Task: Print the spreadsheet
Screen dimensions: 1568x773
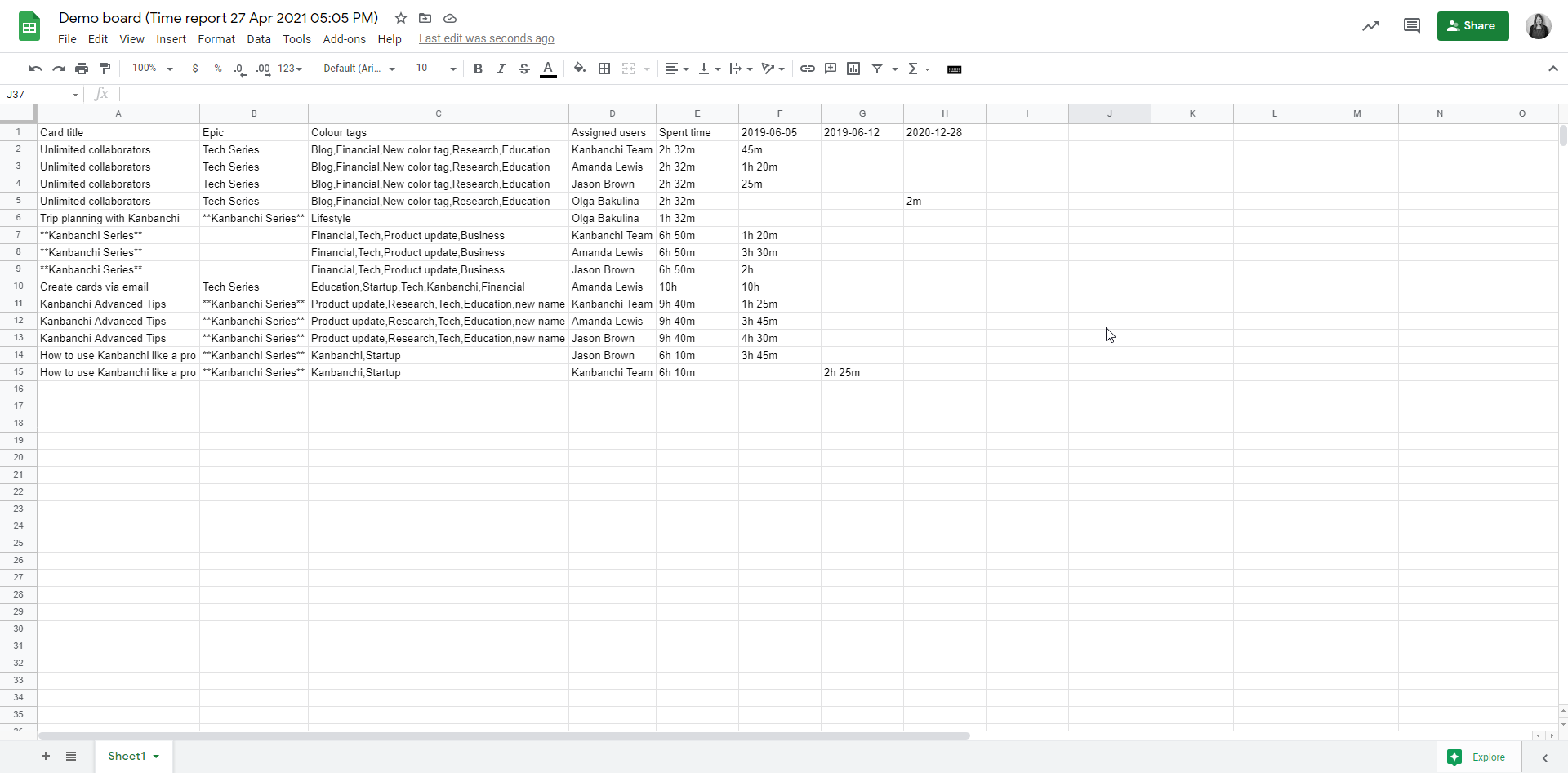Action: click(x=82, y=69)
